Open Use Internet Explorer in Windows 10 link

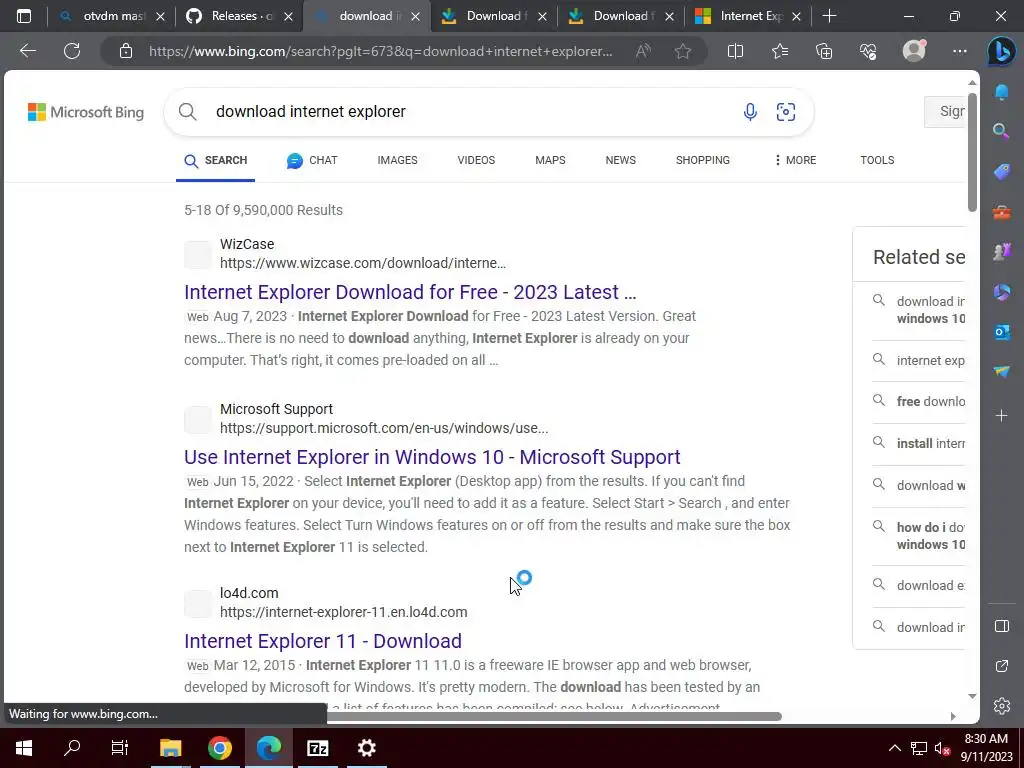pos(432,457)
